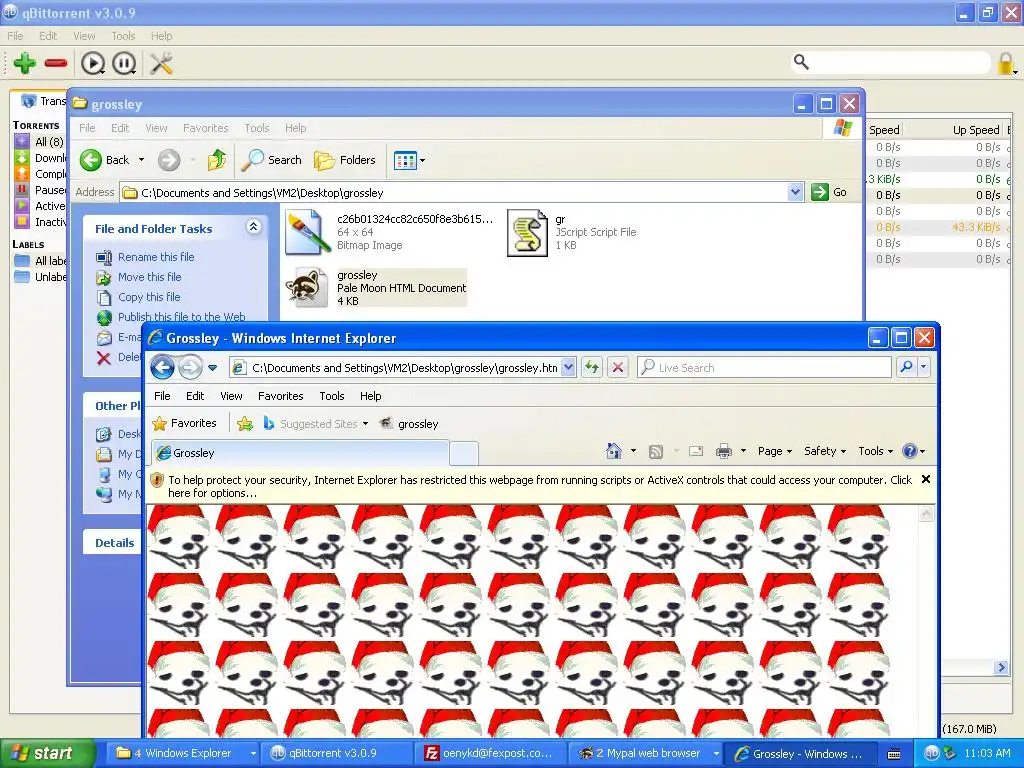This screenshot has height=768, width=1024.
Task: Click the IE Print icon
Action: [724, 451]
